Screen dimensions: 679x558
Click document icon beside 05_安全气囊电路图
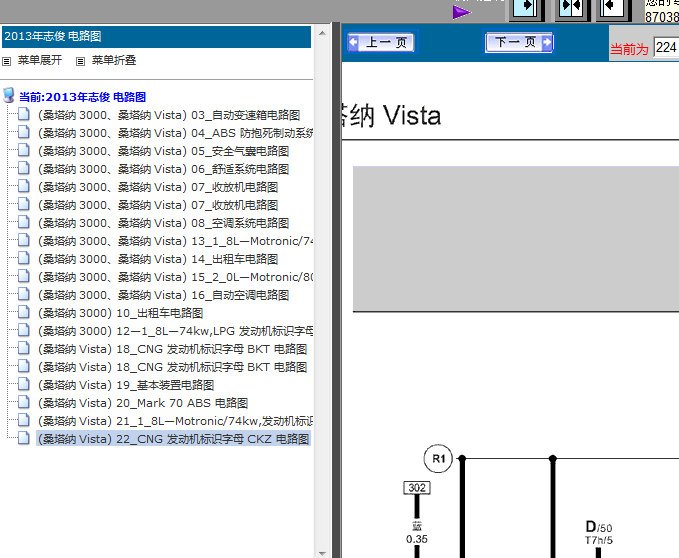[24, 150]
